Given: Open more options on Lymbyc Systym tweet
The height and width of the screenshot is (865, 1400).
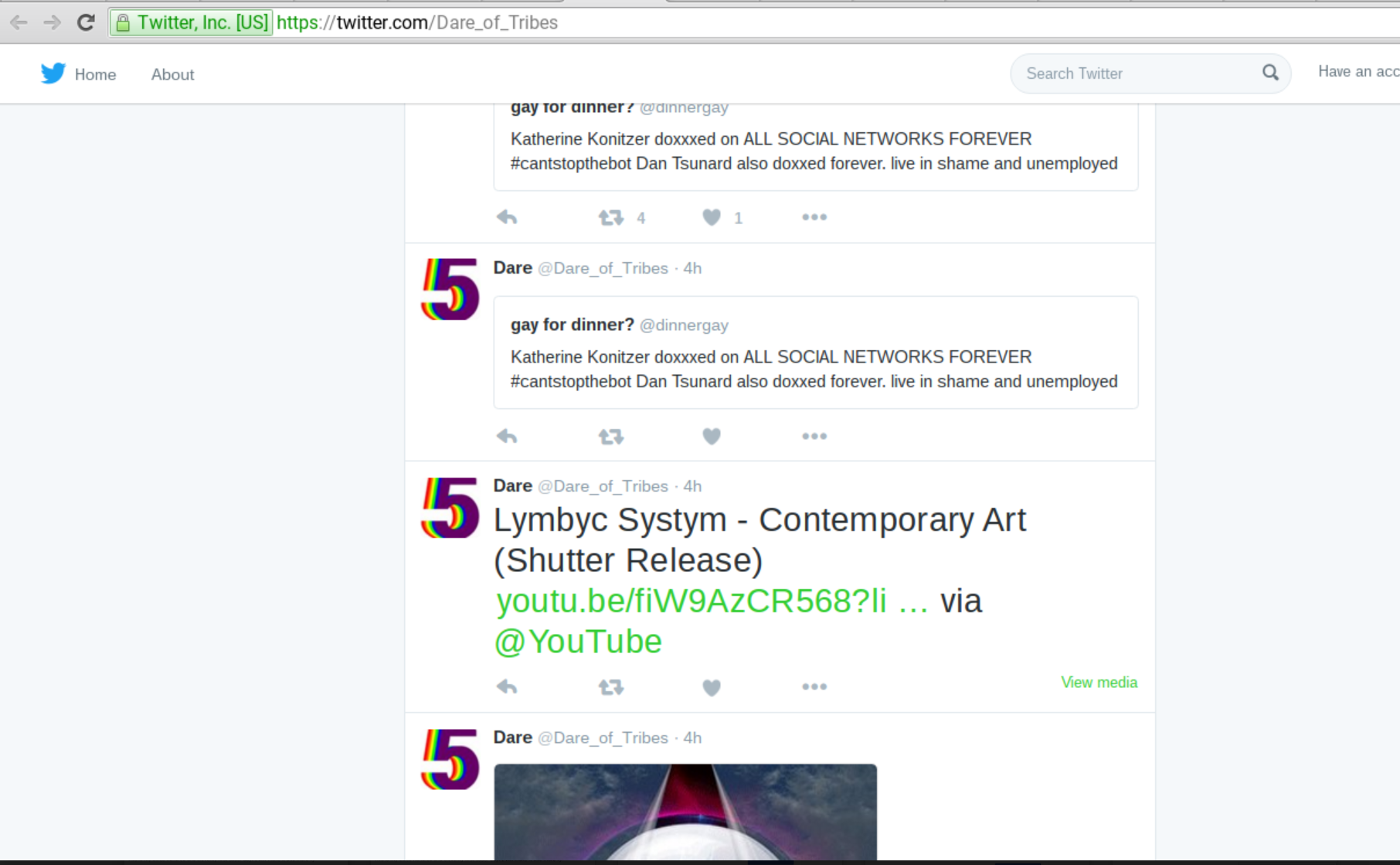Looking at the screenshot, I should 814,686.
